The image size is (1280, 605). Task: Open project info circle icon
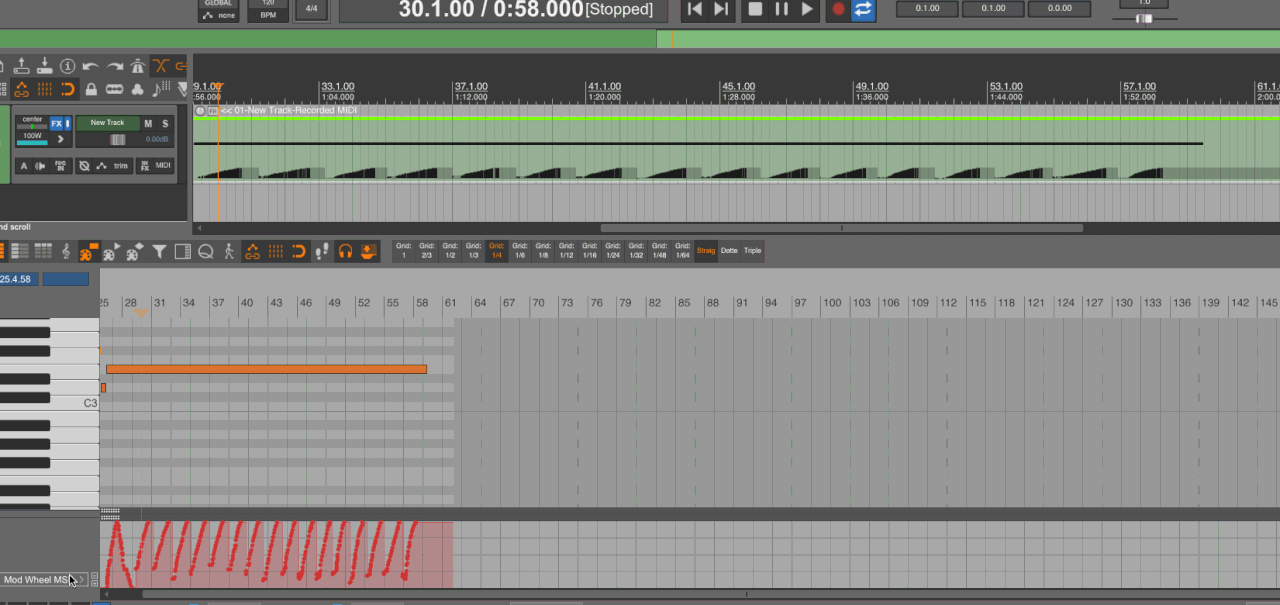(67, 66)
